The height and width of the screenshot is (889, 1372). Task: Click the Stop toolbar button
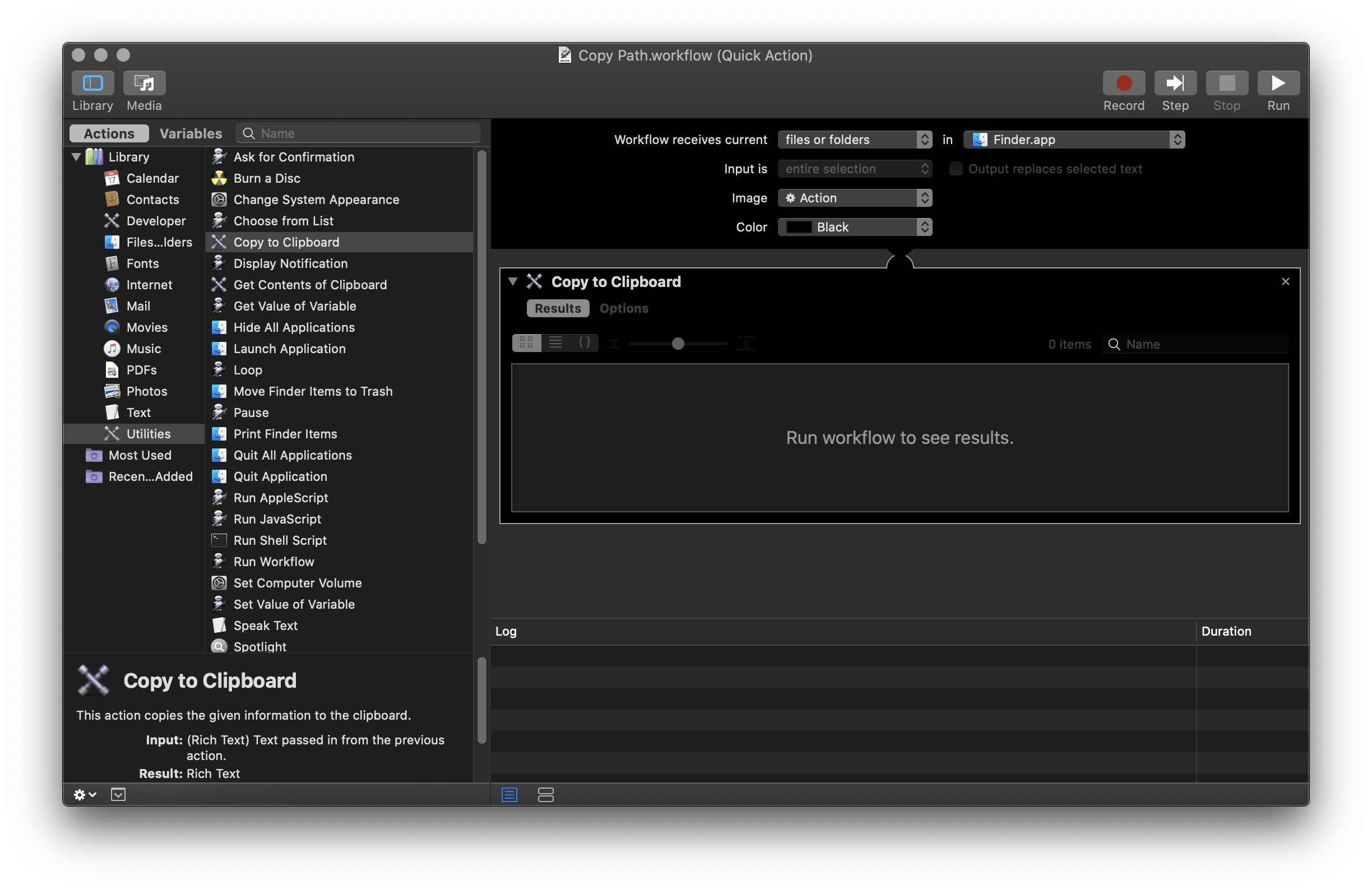pyautogui.click(x=1227, y=83)
